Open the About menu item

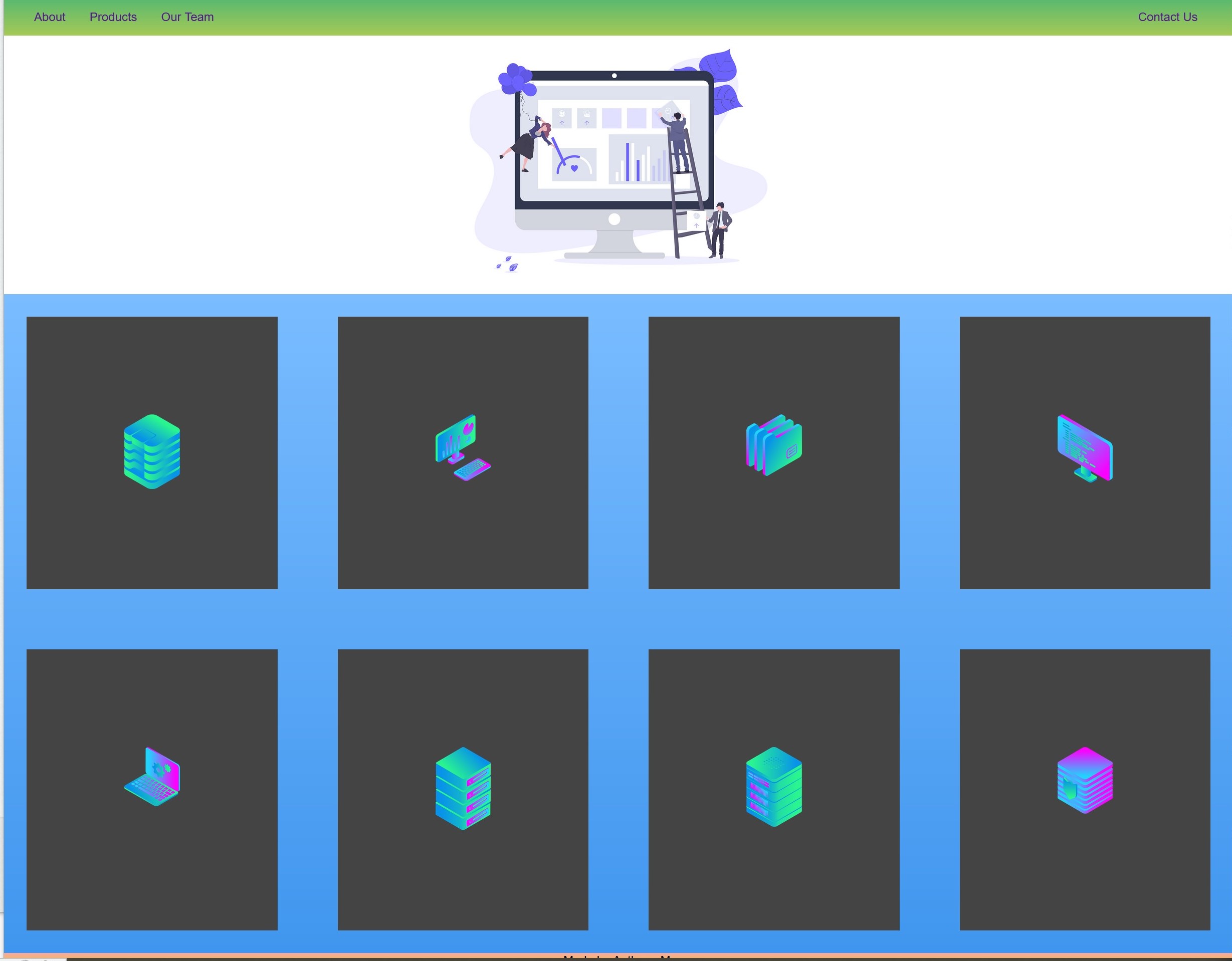pyautogui.click(x=48, y=17)
